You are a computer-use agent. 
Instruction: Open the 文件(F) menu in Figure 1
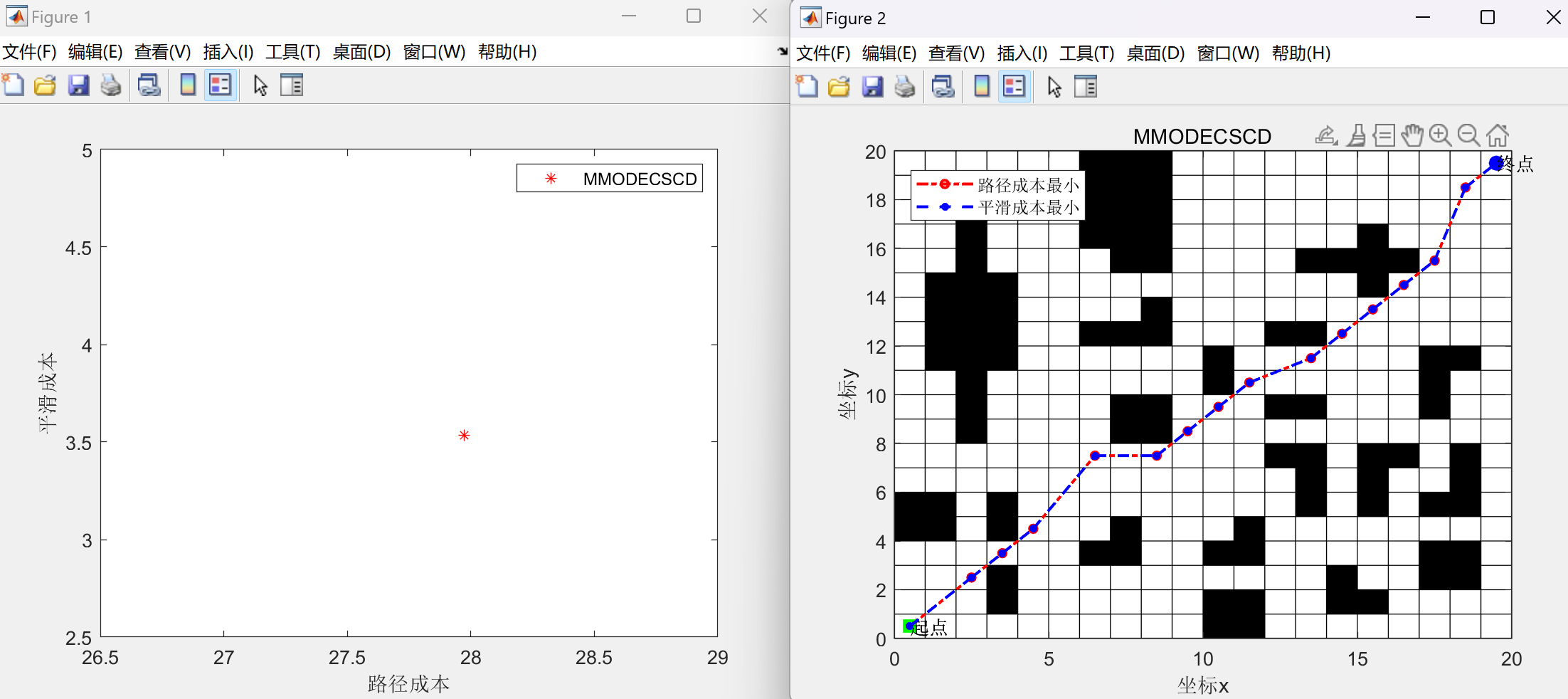(29, 52)
